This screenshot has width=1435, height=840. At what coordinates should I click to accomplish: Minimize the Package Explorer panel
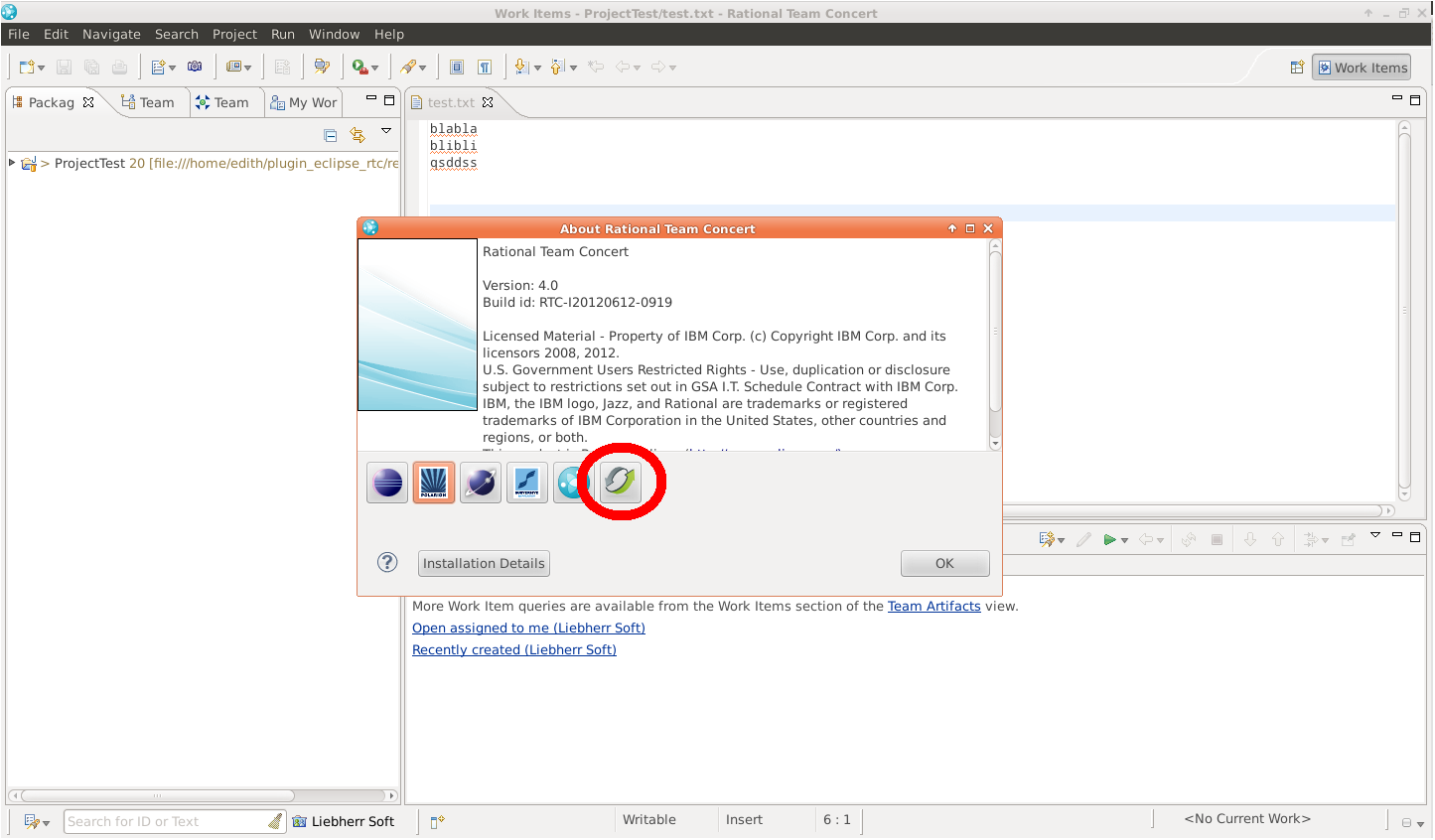(371, 99)
